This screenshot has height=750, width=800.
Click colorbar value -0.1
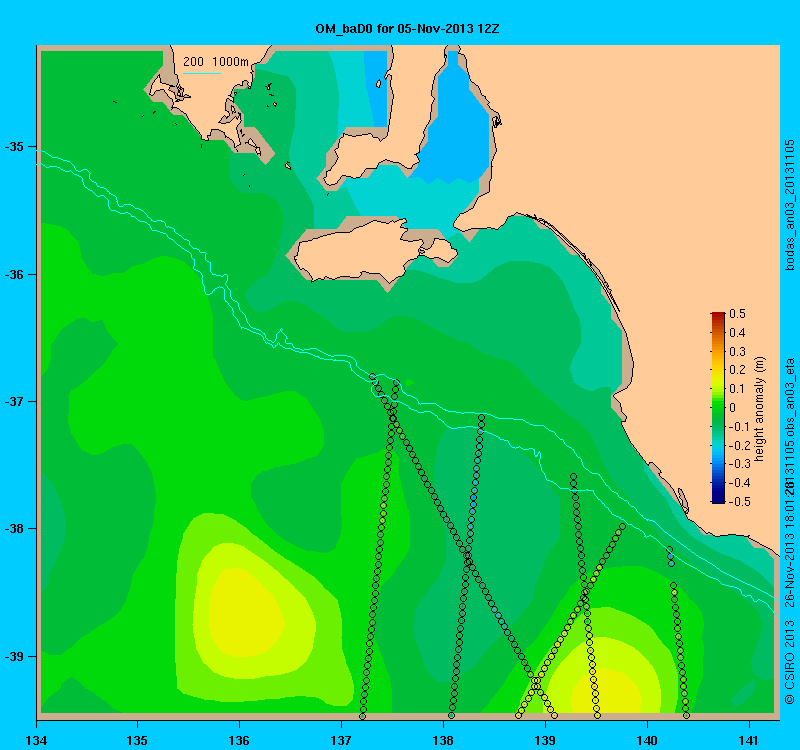click(x=738, y=427)
